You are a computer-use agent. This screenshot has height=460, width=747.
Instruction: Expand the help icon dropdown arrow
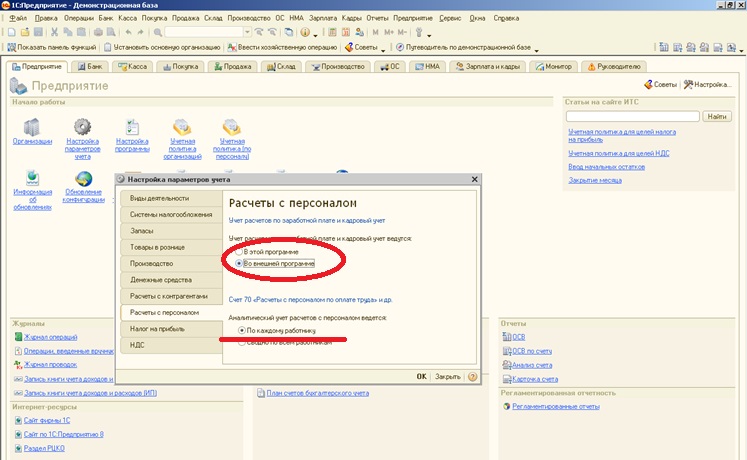pos(315,34)
